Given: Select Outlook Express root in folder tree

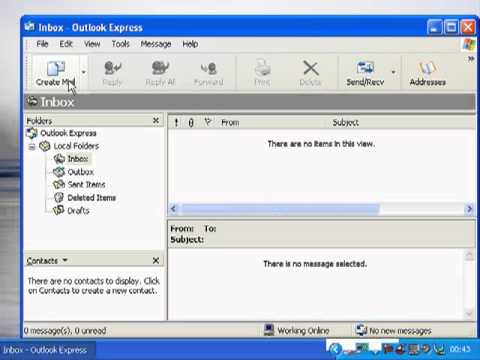Looking at the screenshot, I should point(68,133).
